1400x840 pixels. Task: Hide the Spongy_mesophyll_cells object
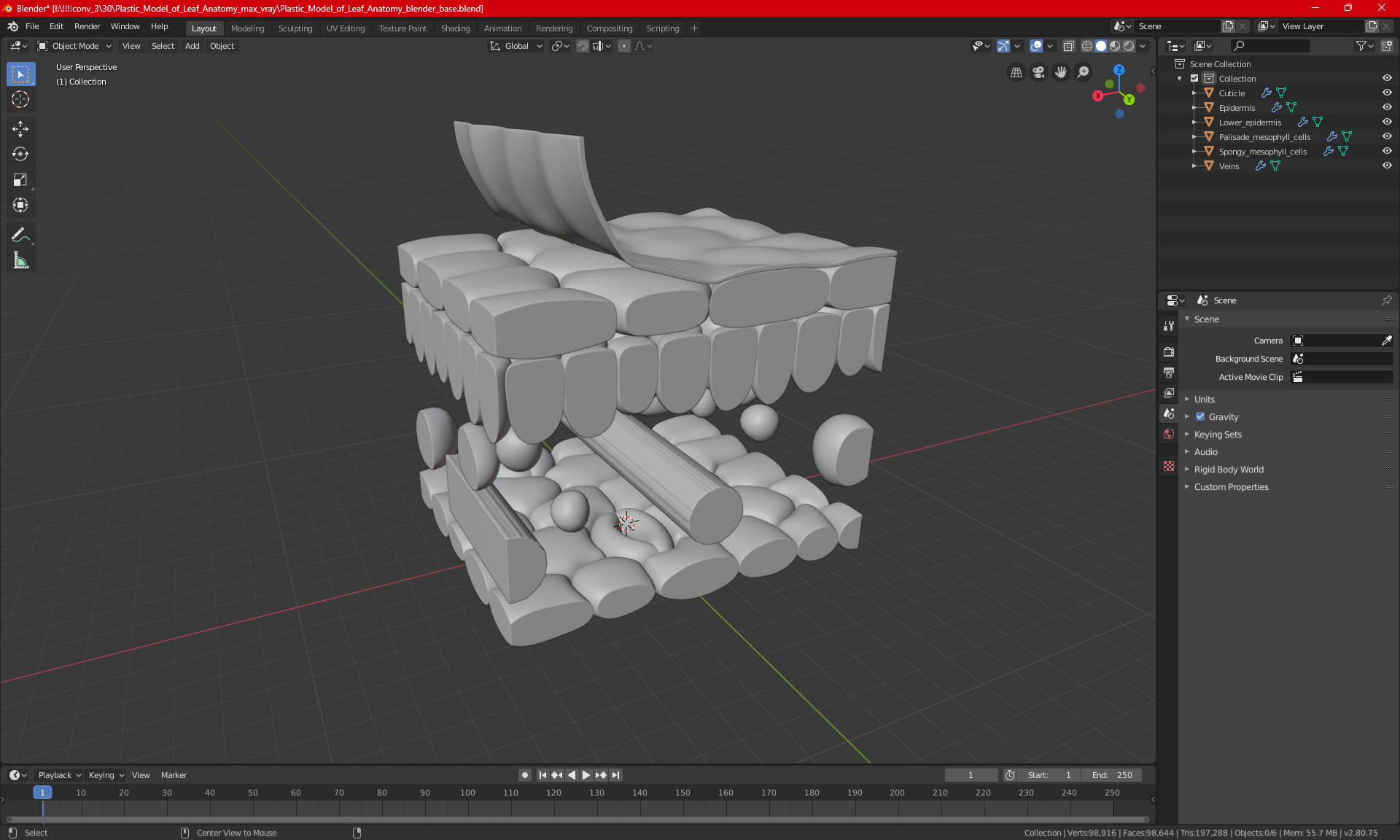tap(1386, 152)
